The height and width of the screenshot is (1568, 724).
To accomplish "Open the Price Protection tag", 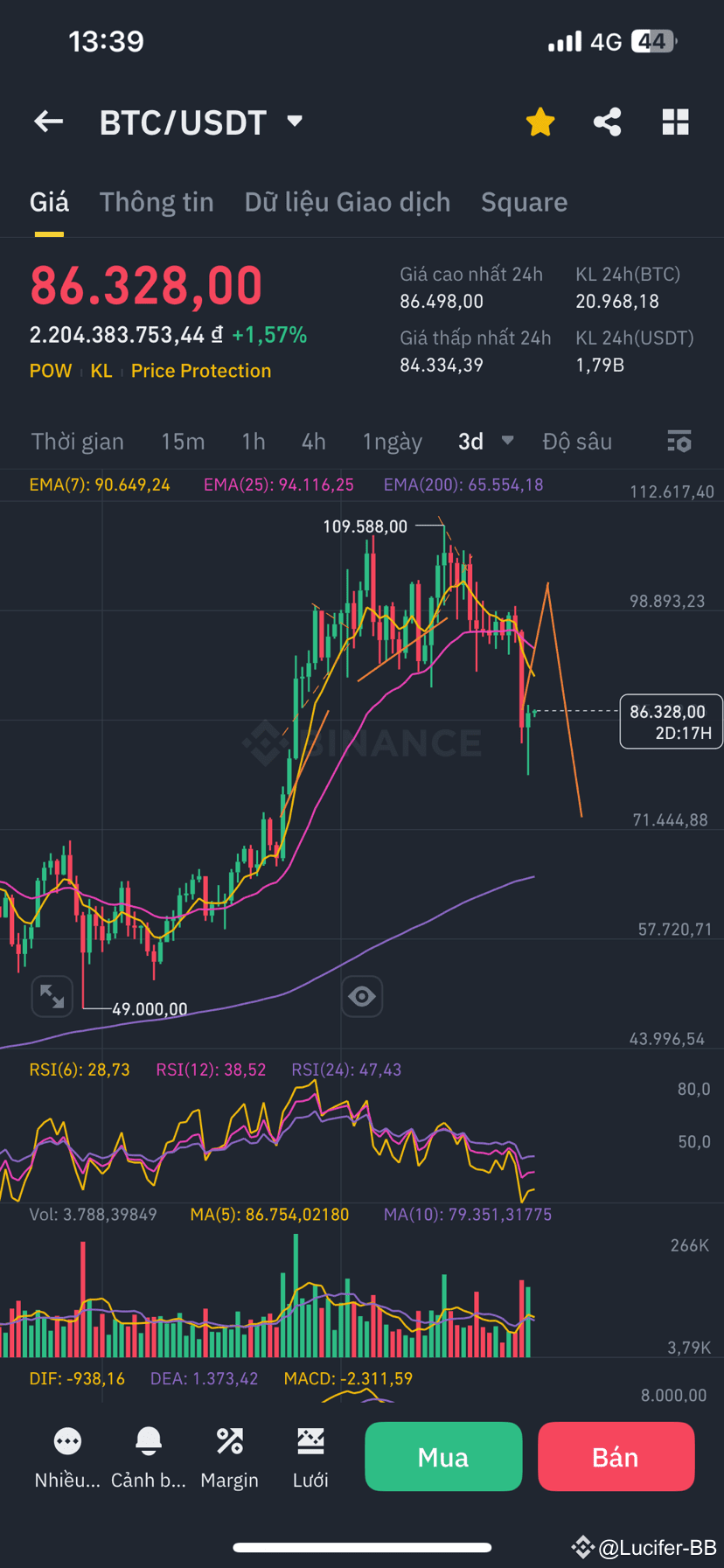I will pyautogui.click(x=201, y=371).
